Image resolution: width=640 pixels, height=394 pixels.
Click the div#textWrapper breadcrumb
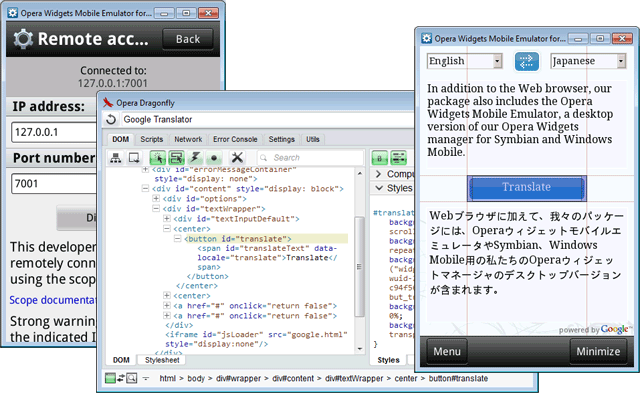coord(354,378)
